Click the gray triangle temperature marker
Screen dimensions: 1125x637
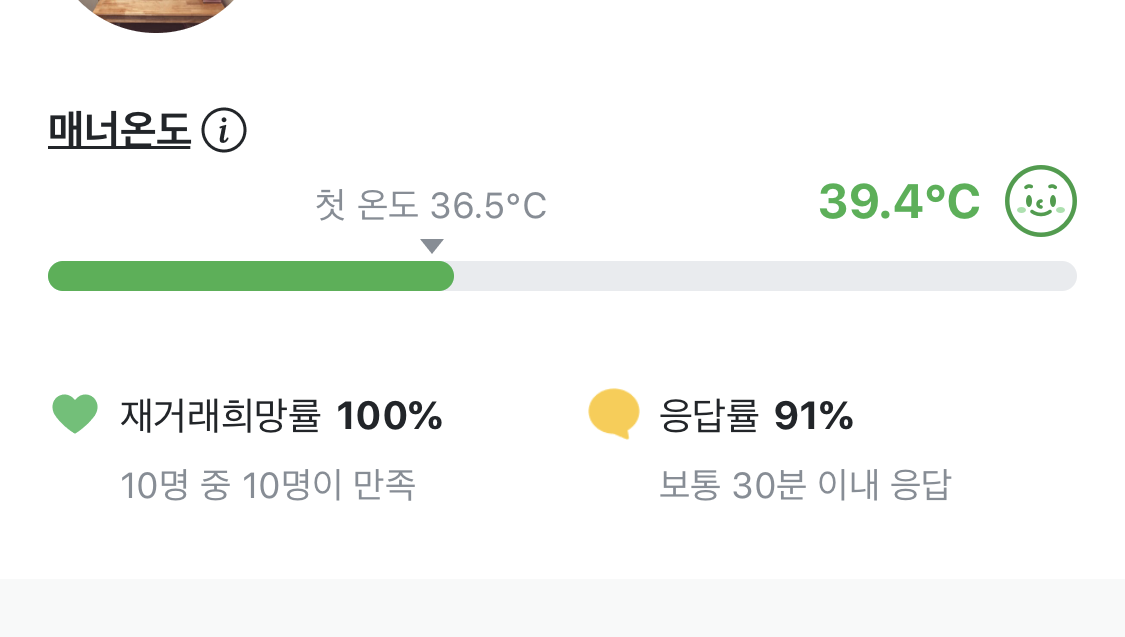click(432, 246)
